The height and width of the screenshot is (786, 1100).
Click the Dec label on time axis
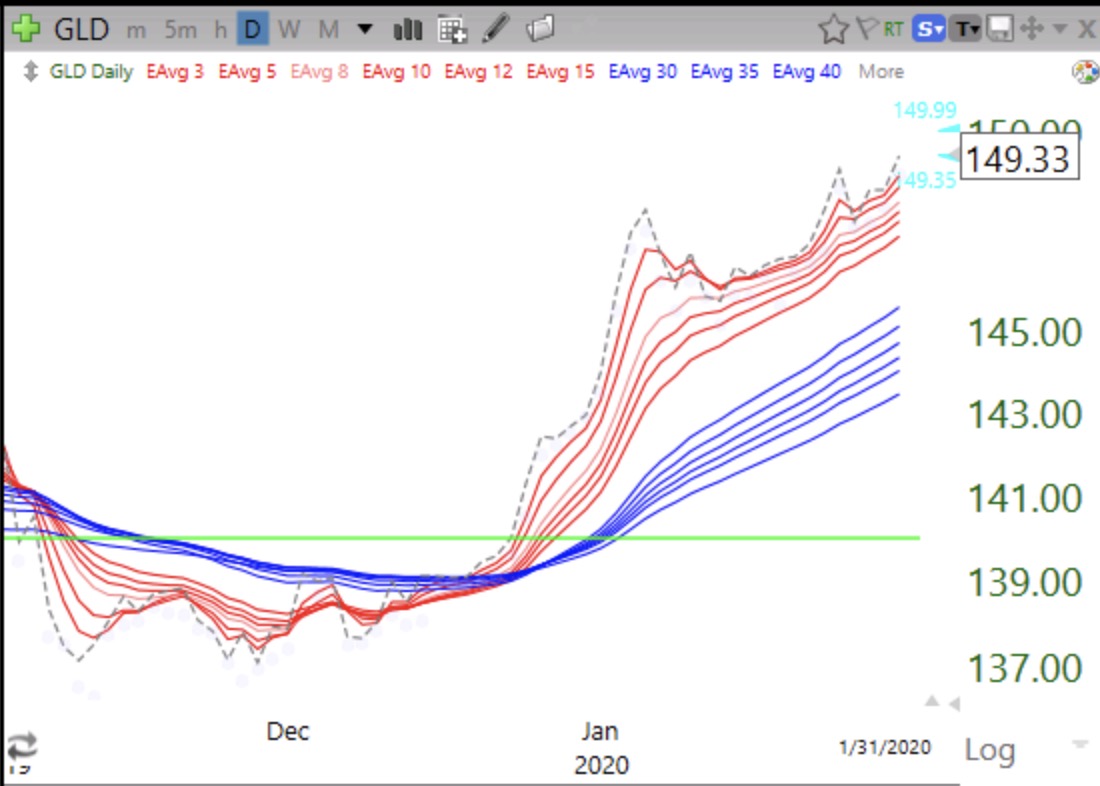click(288, 731)
